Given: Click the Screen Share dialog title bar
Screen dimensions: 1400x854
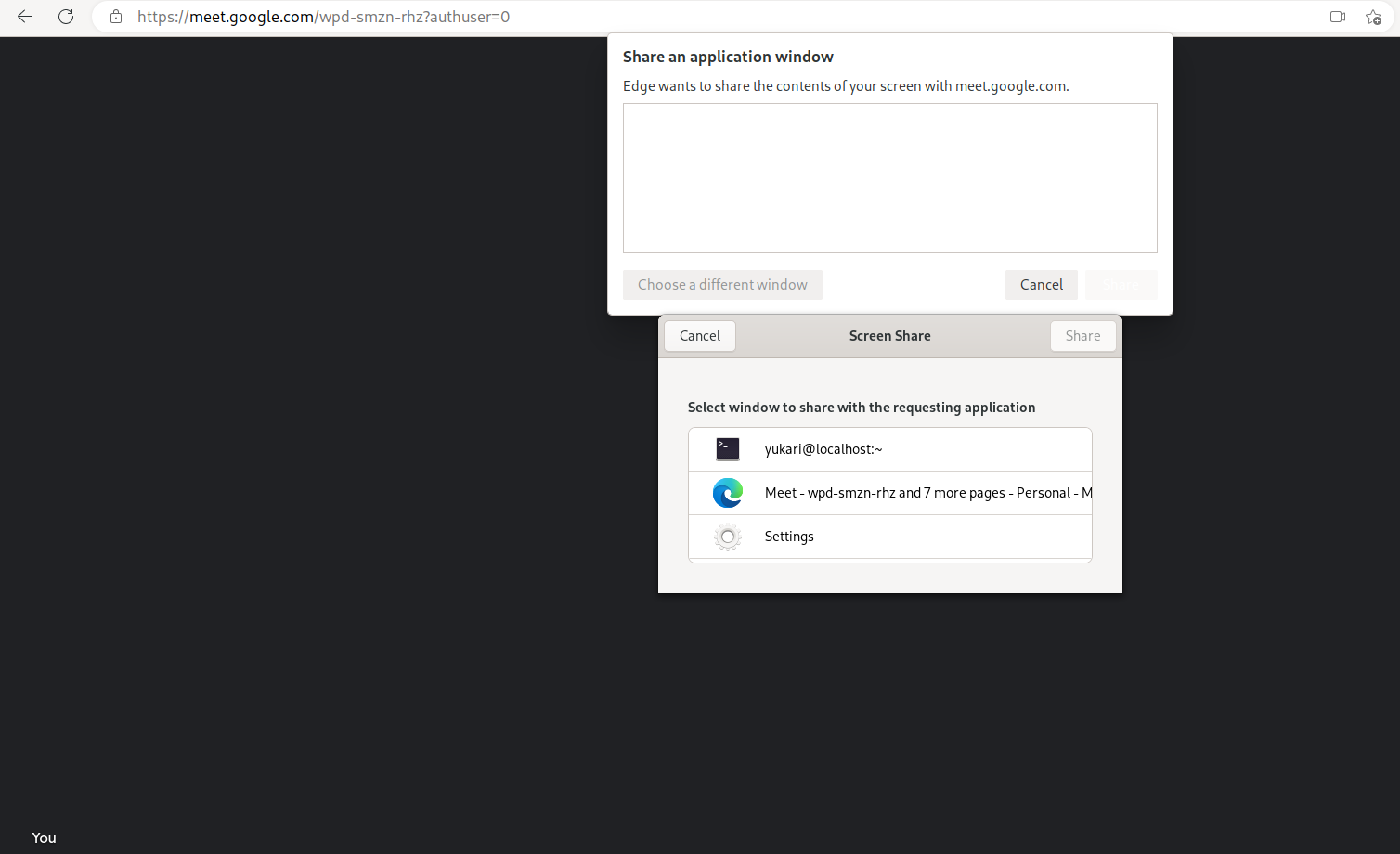Looking at the screenshot, I should pos(889,335).
